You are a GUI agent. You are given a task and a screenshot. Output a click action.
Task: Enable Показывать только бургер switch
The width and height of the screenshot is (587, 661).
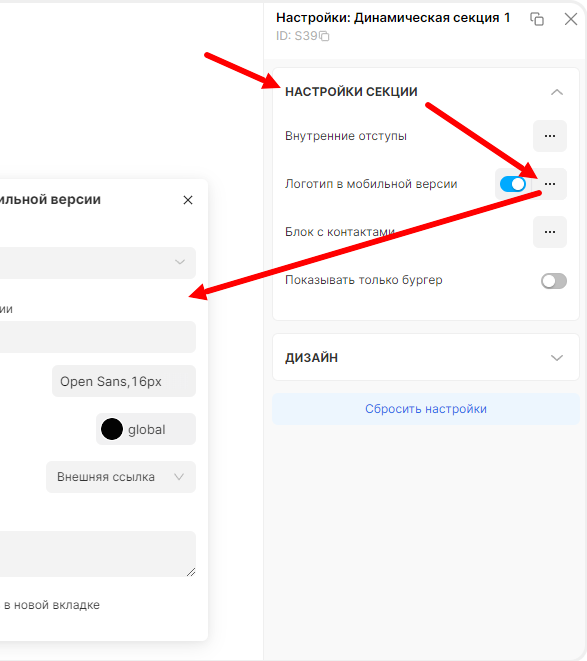554,281
